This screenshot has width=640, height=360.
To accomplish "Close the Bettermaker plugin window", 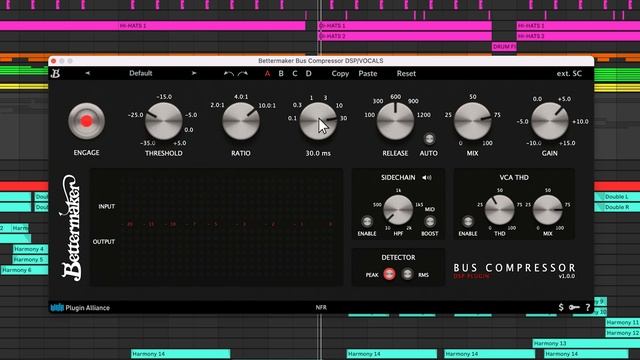I will pyautogui.click(x=53, y=61).
